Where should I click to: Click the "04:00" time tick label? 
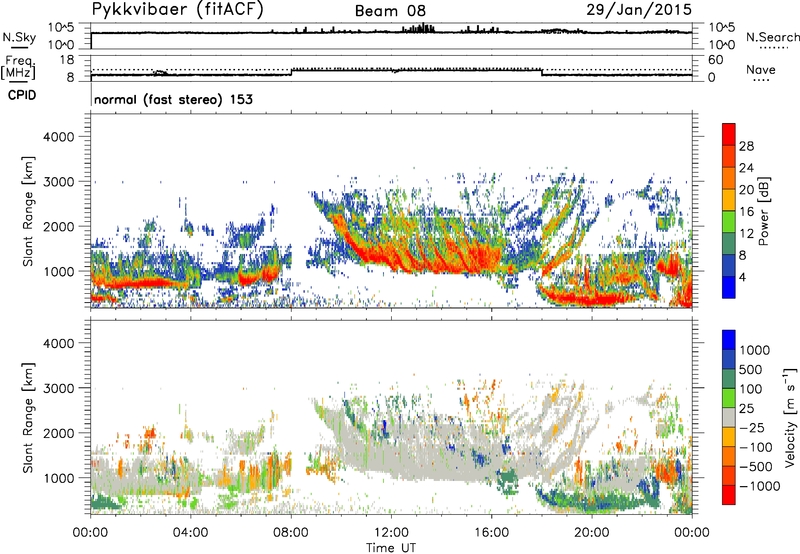click(190, 533)
